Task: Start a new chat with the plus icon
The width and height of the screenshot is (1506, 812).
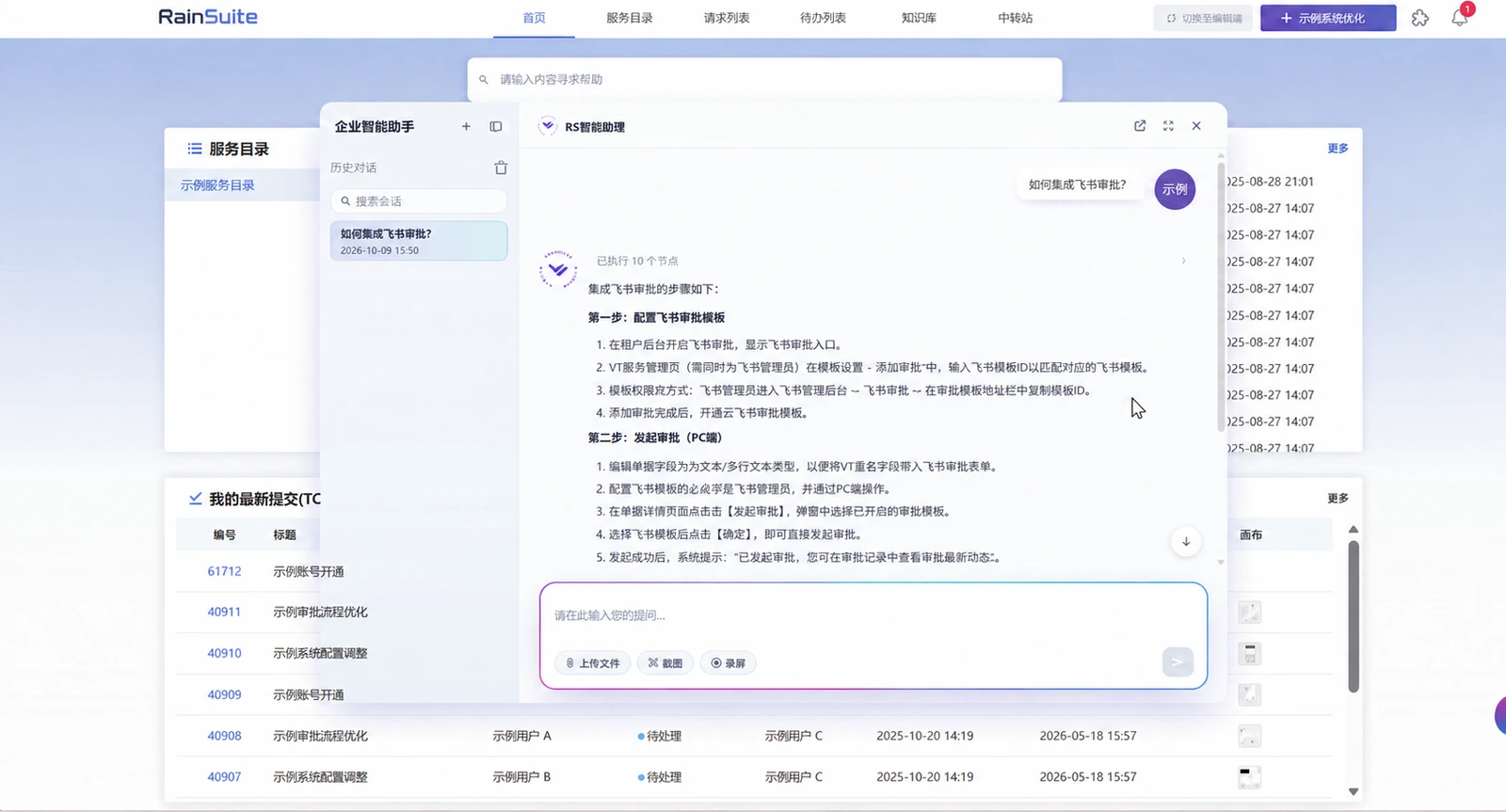Action: pos(466,126)
